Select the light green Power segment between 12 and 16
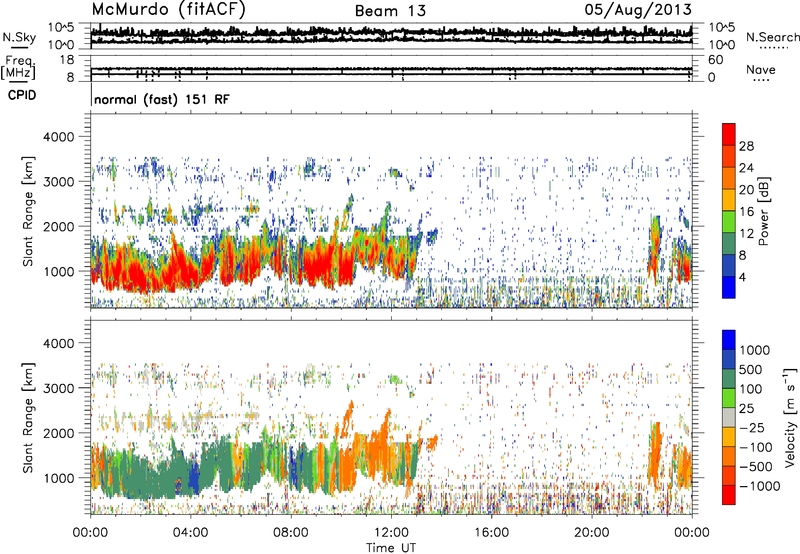Image resolution: width=800 pixels, height=554 pixels. click(729, 222)
